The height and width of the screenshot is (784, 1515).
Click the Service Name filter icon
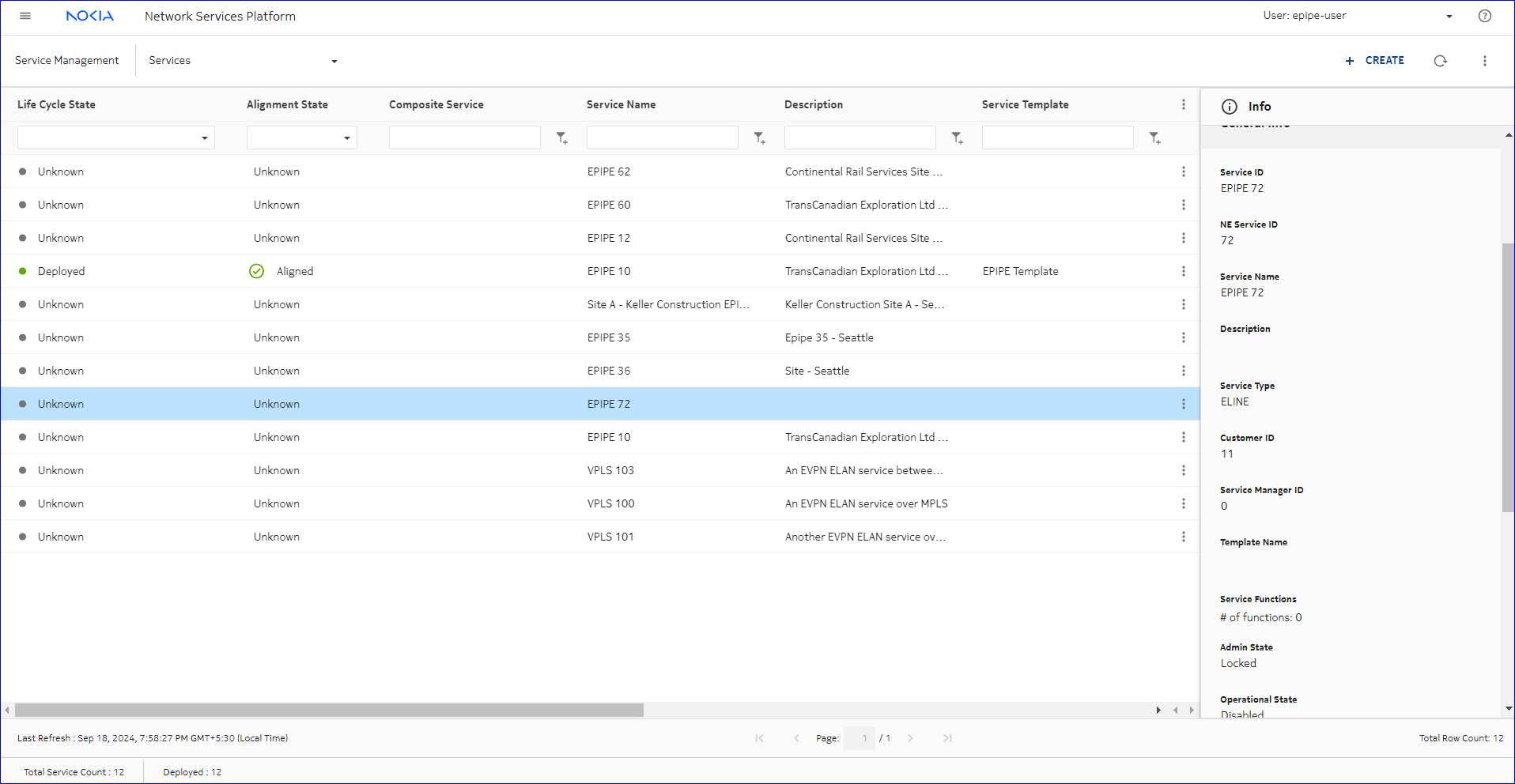tap(759, 138)
